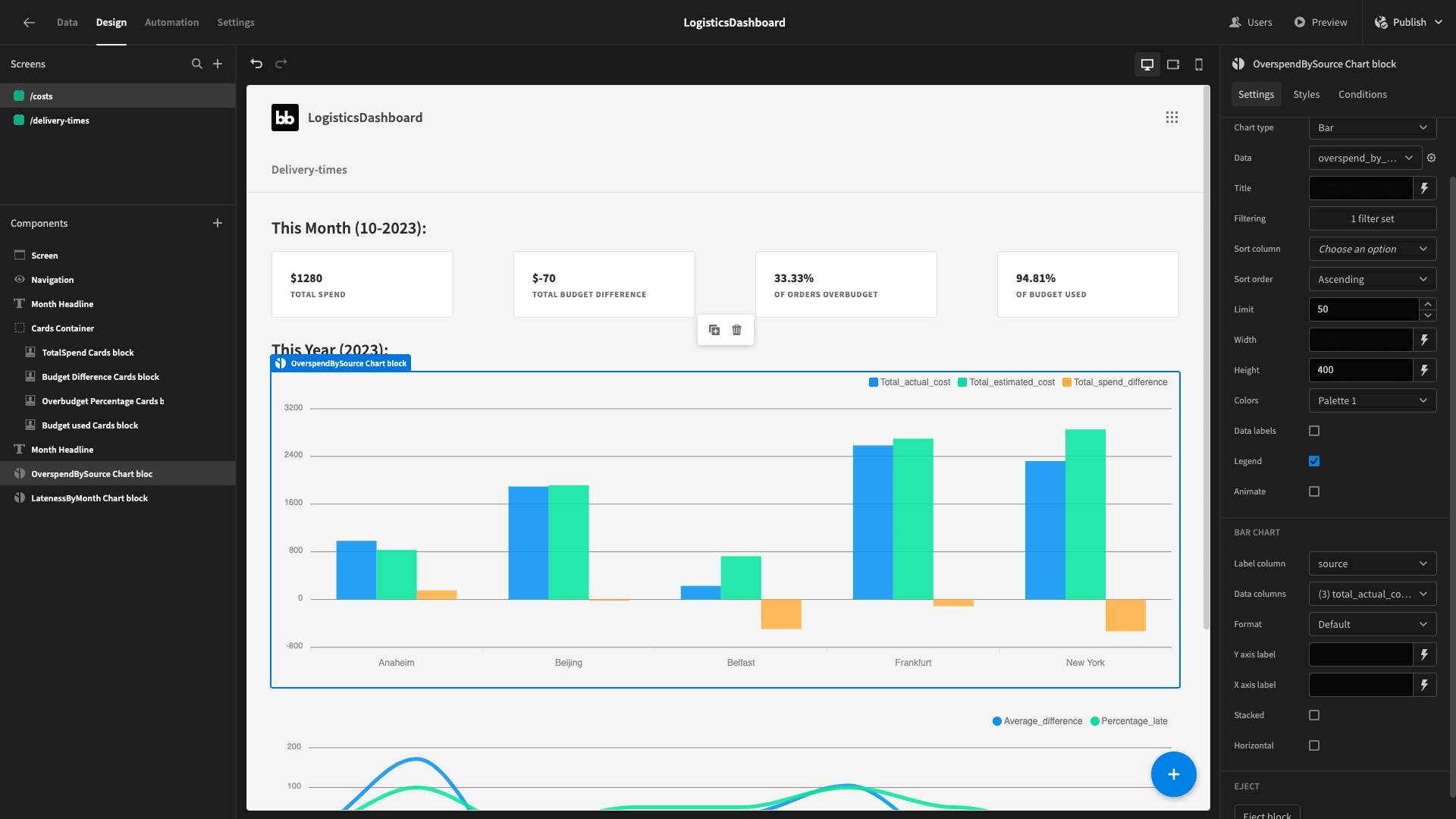Switch to tablet preview icon
This screenshot has height=819, width=1456.
pos(1173,64)
